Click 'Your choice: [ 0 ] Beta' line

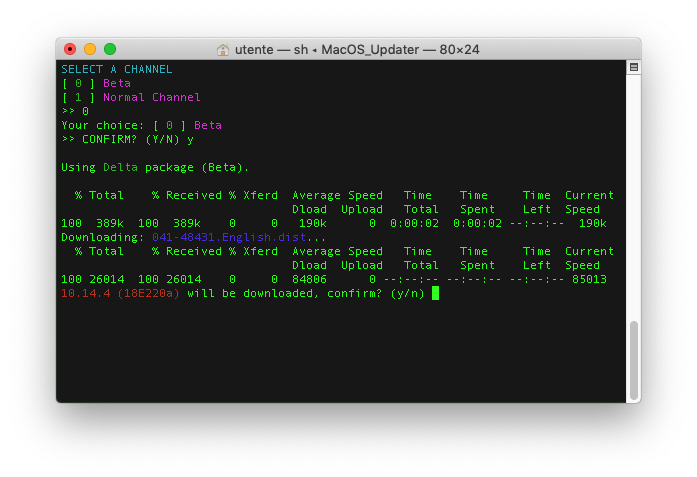point(141,125)
